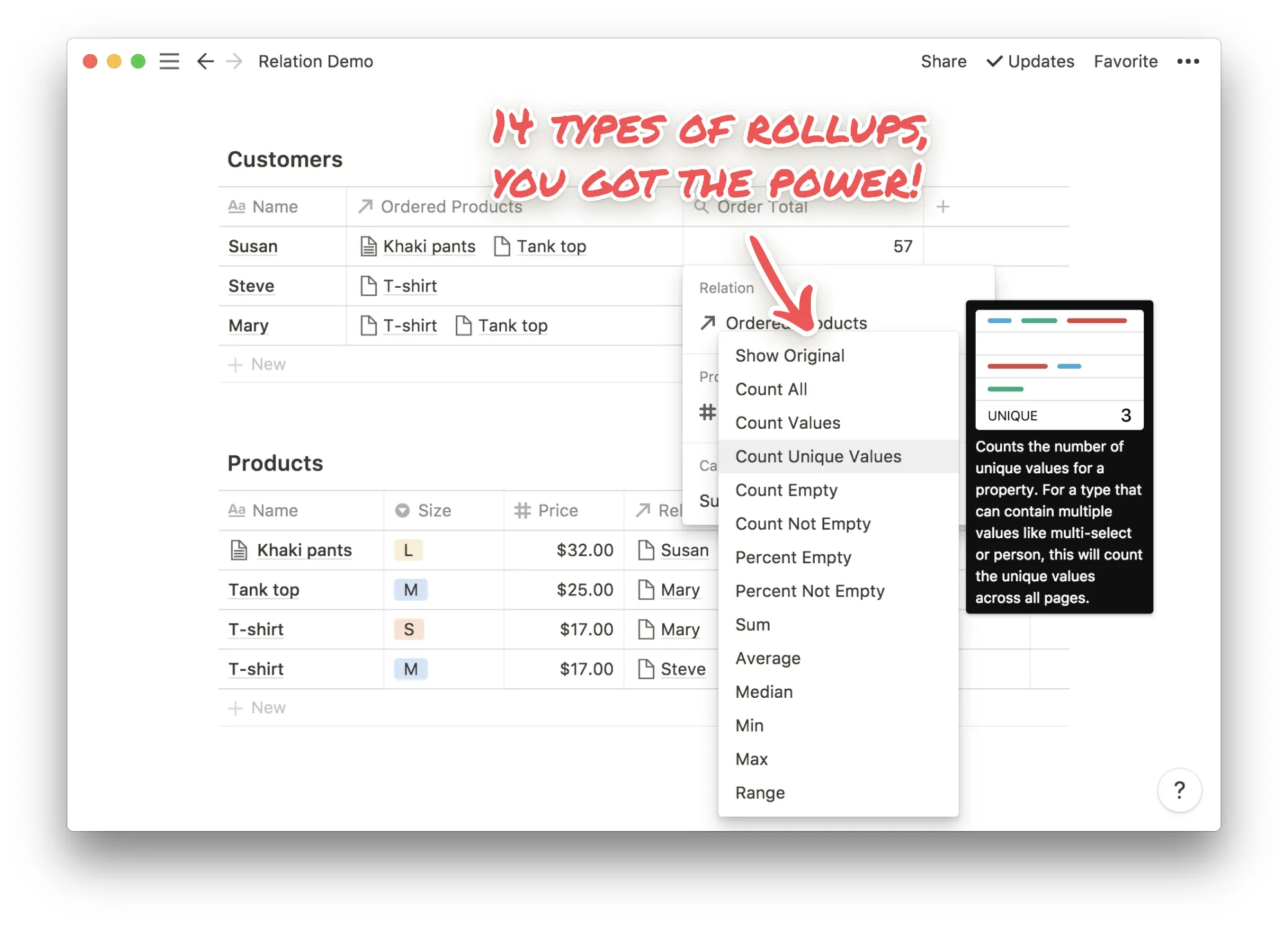Click the Price column number icon
Screen dimensions: 1288x927
point(522,510)
